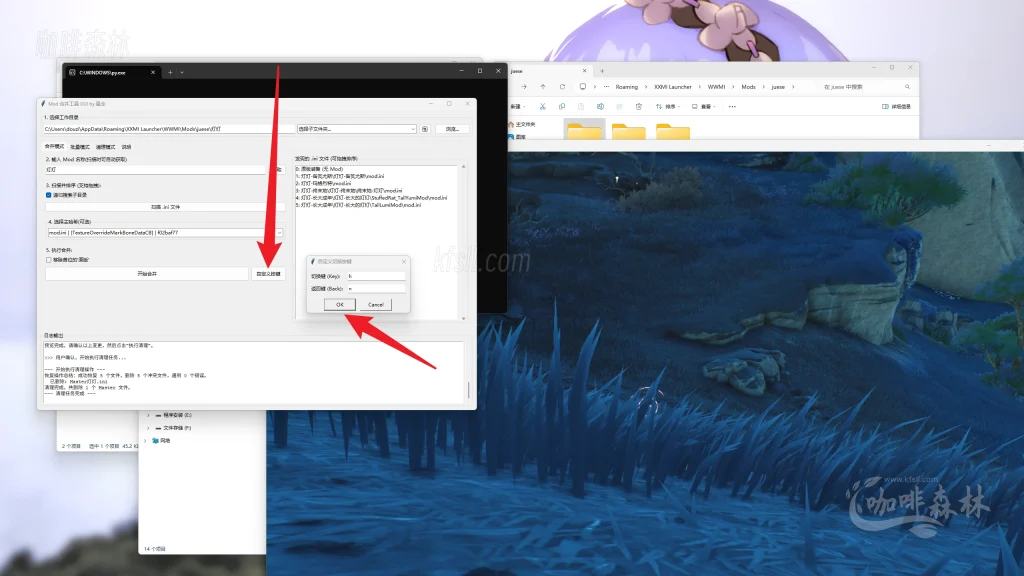
Task: Open the 选择子文件夹 dropdown
Action: coord(356,129)
